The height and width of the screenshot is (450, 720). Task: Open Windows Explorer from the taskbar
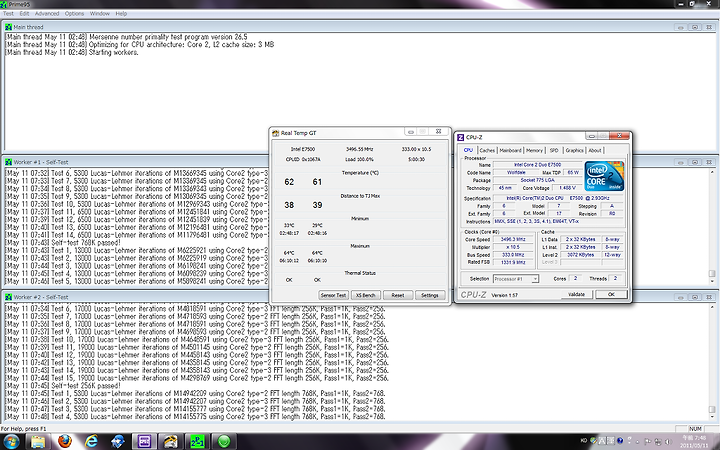point(38,442)
